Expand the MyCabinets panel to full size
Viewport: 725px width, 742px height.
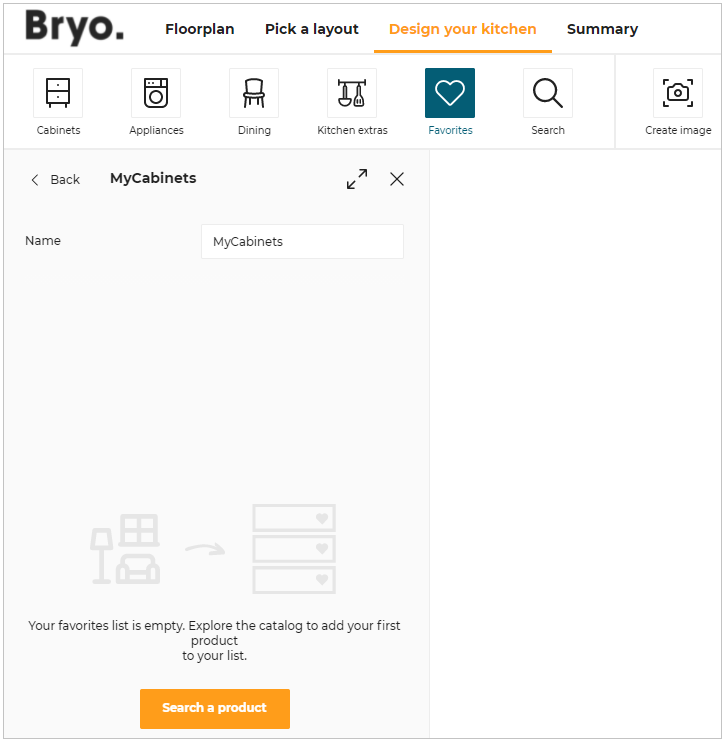(x=357, y=179)
